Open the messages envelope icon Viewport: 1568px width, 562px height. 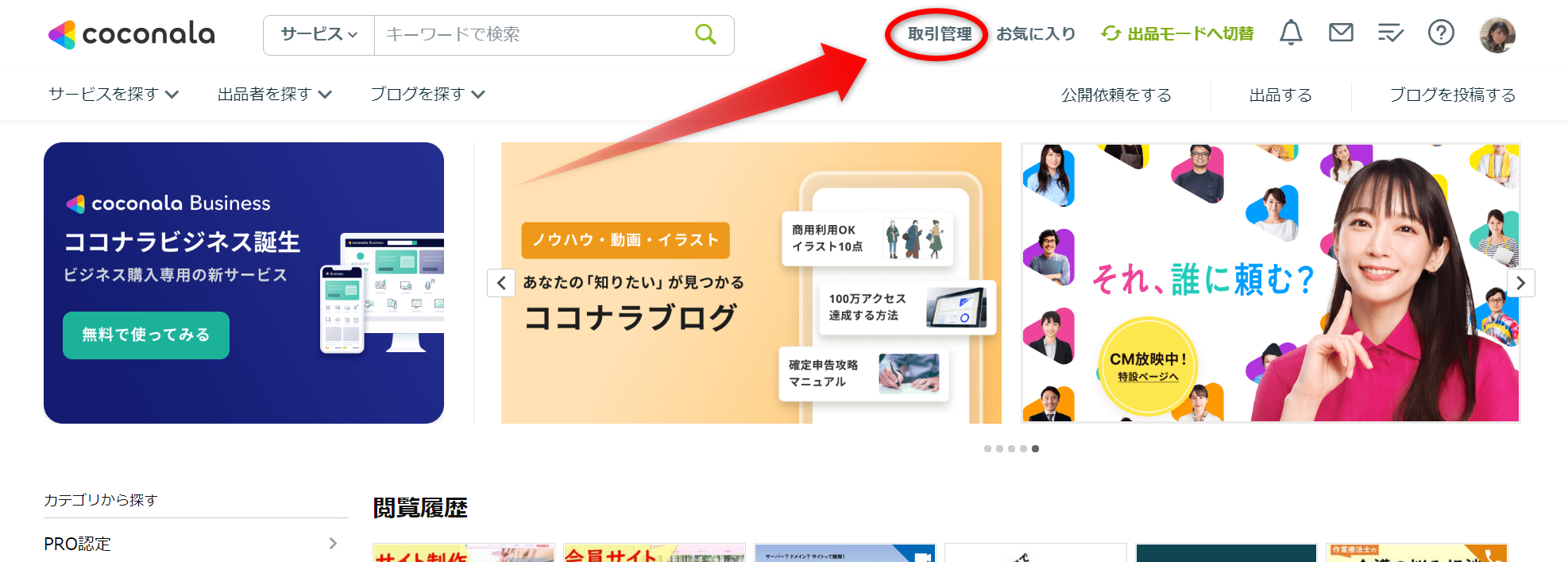click(x=1341, y=33)
